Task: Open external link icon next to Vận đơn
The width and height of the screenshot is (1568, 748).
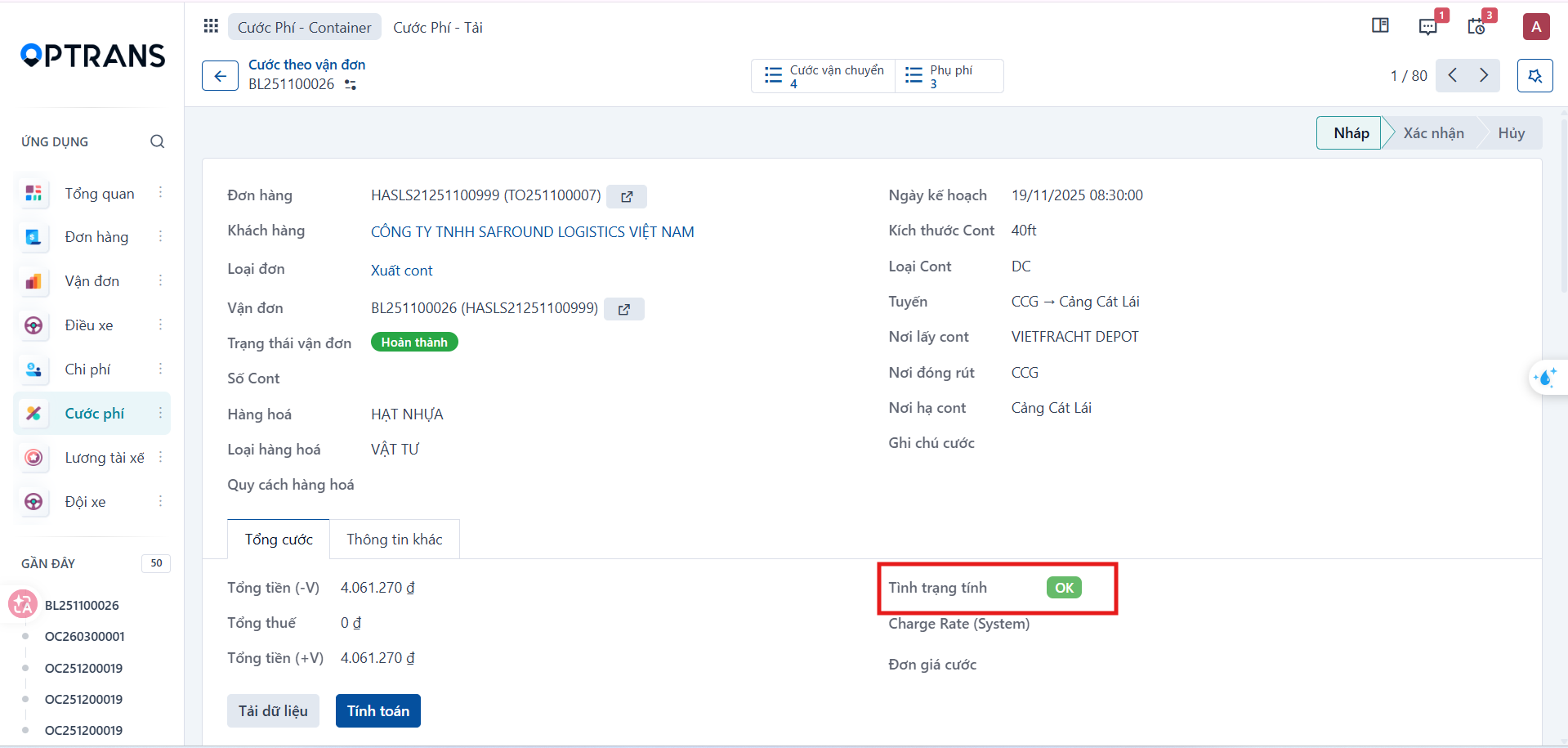Action: tap(624, 309)
